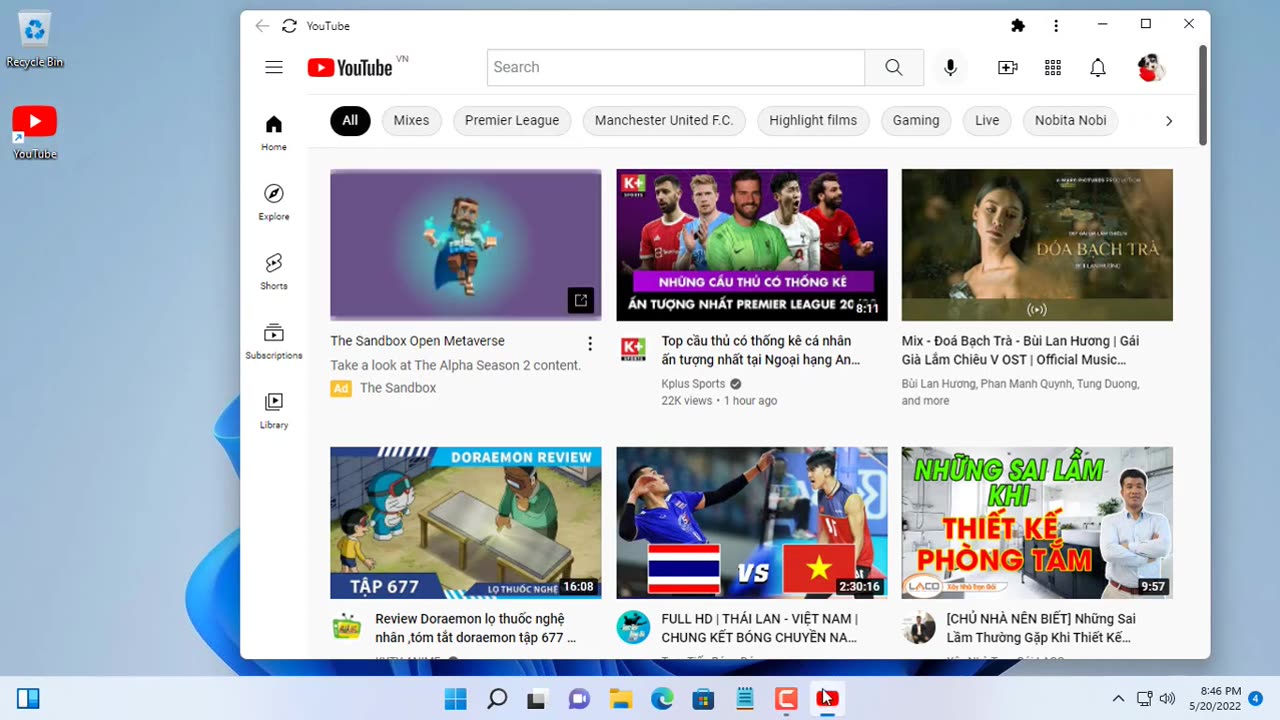Select the Mixes filter chip

click(411, 120)
